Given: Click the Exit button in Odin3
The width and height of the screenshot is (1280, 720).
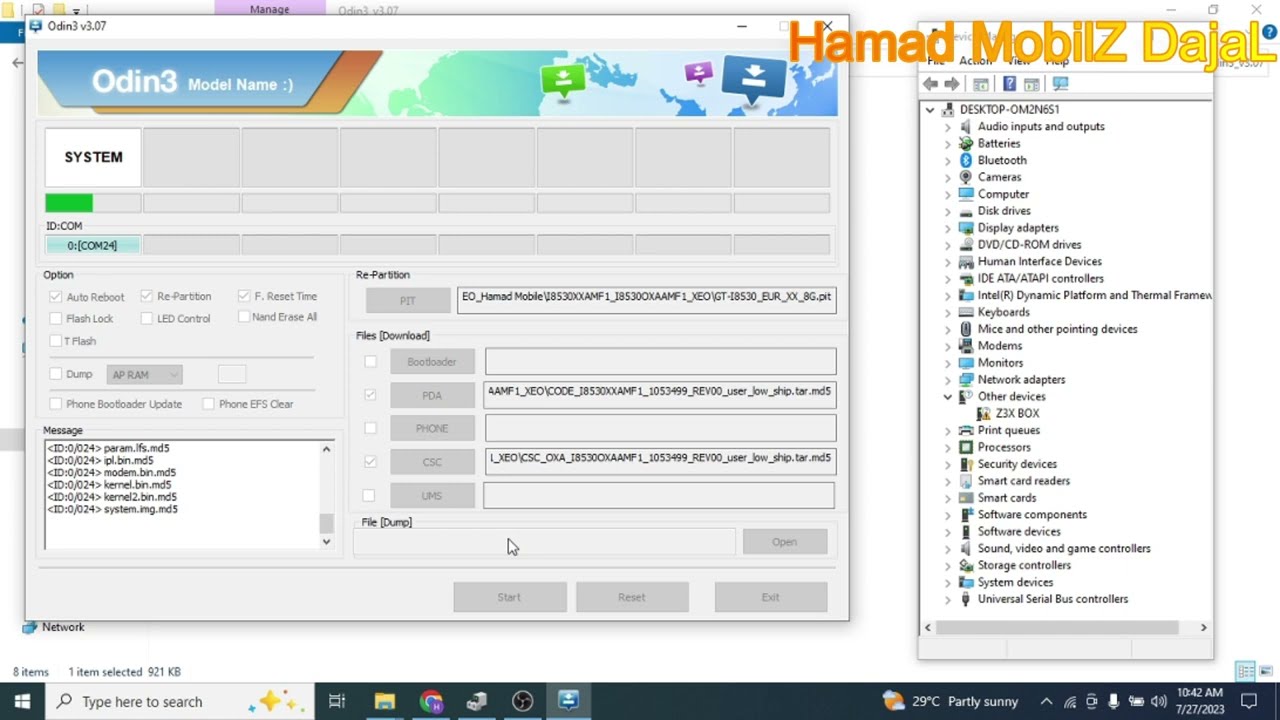Looking at the screenshot, I should (x=770, y=597).
